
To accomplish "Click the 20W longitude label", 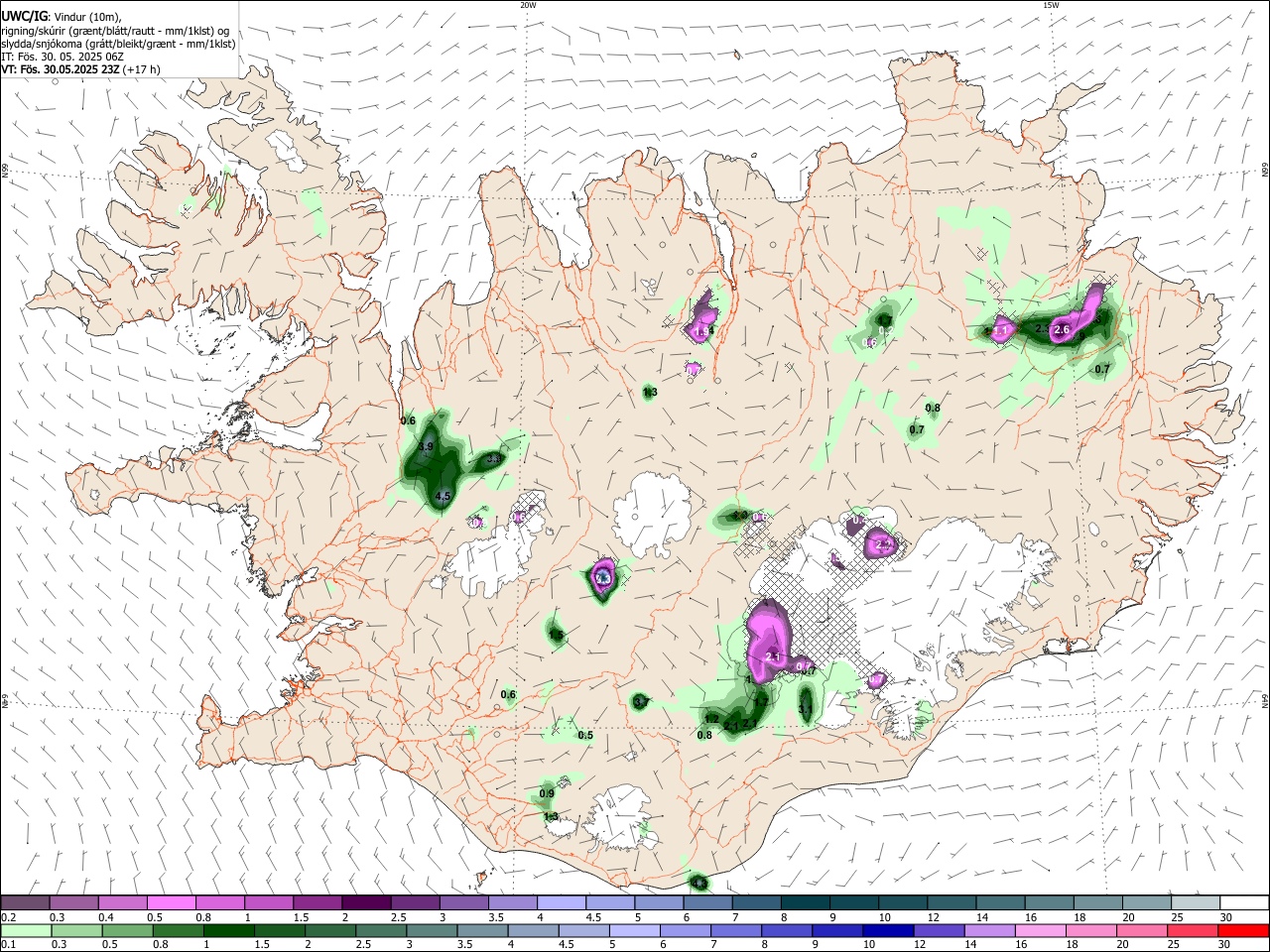I will 528,4.
